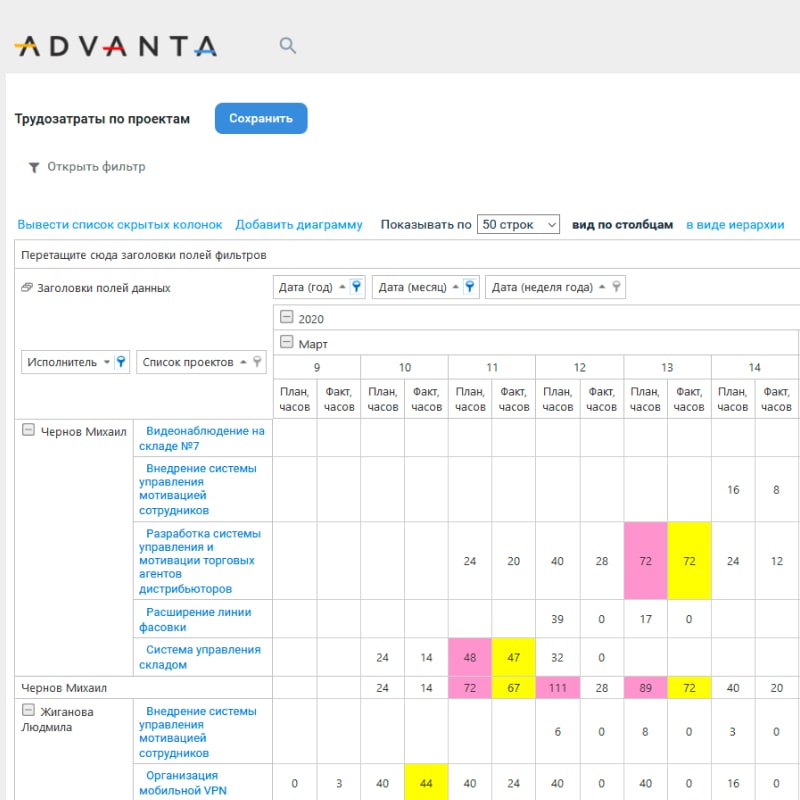Collapse the 2020 year group
Screen dimensions: 800x800
point(287,318)
